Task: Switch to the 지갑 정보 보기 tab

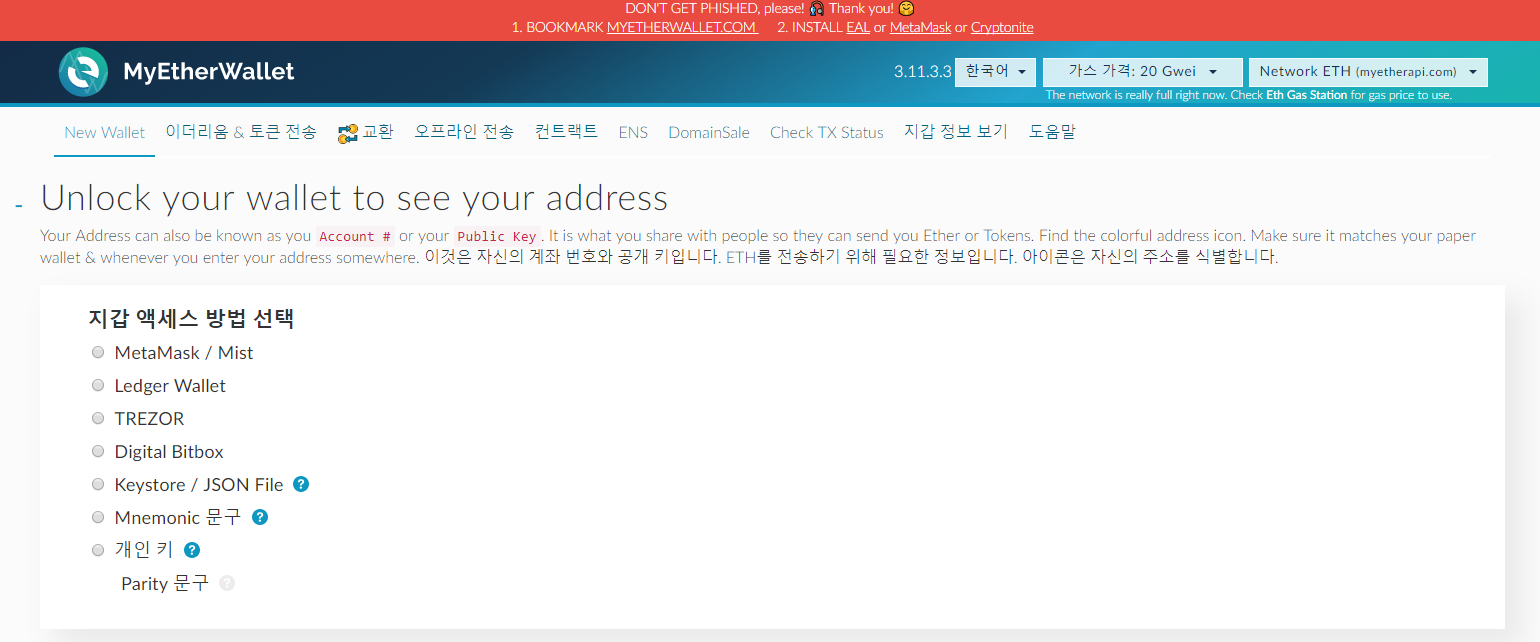Action: click(956, 132)
